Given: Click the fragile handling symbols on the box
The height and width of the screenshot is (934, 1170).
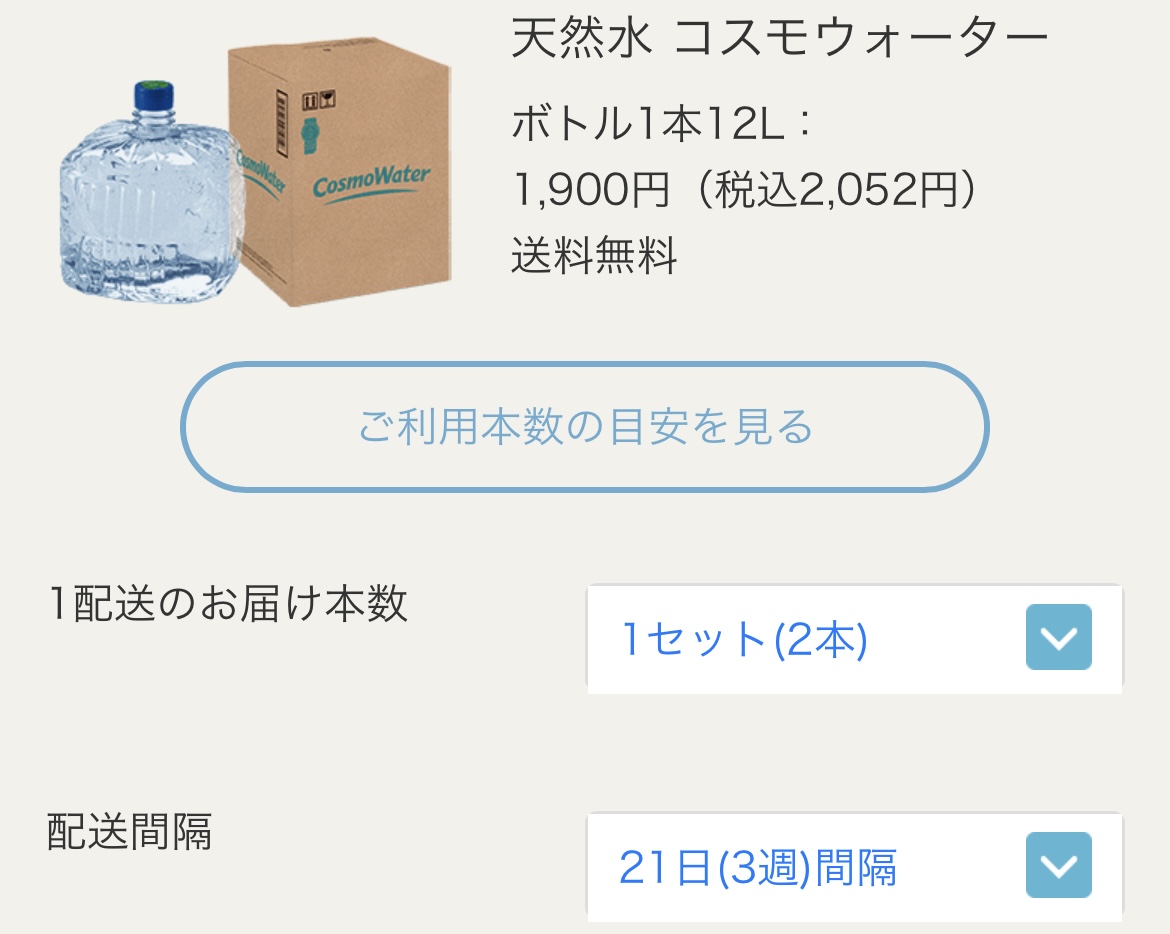Looking at the screenshot, I should [x=319, y=100].
